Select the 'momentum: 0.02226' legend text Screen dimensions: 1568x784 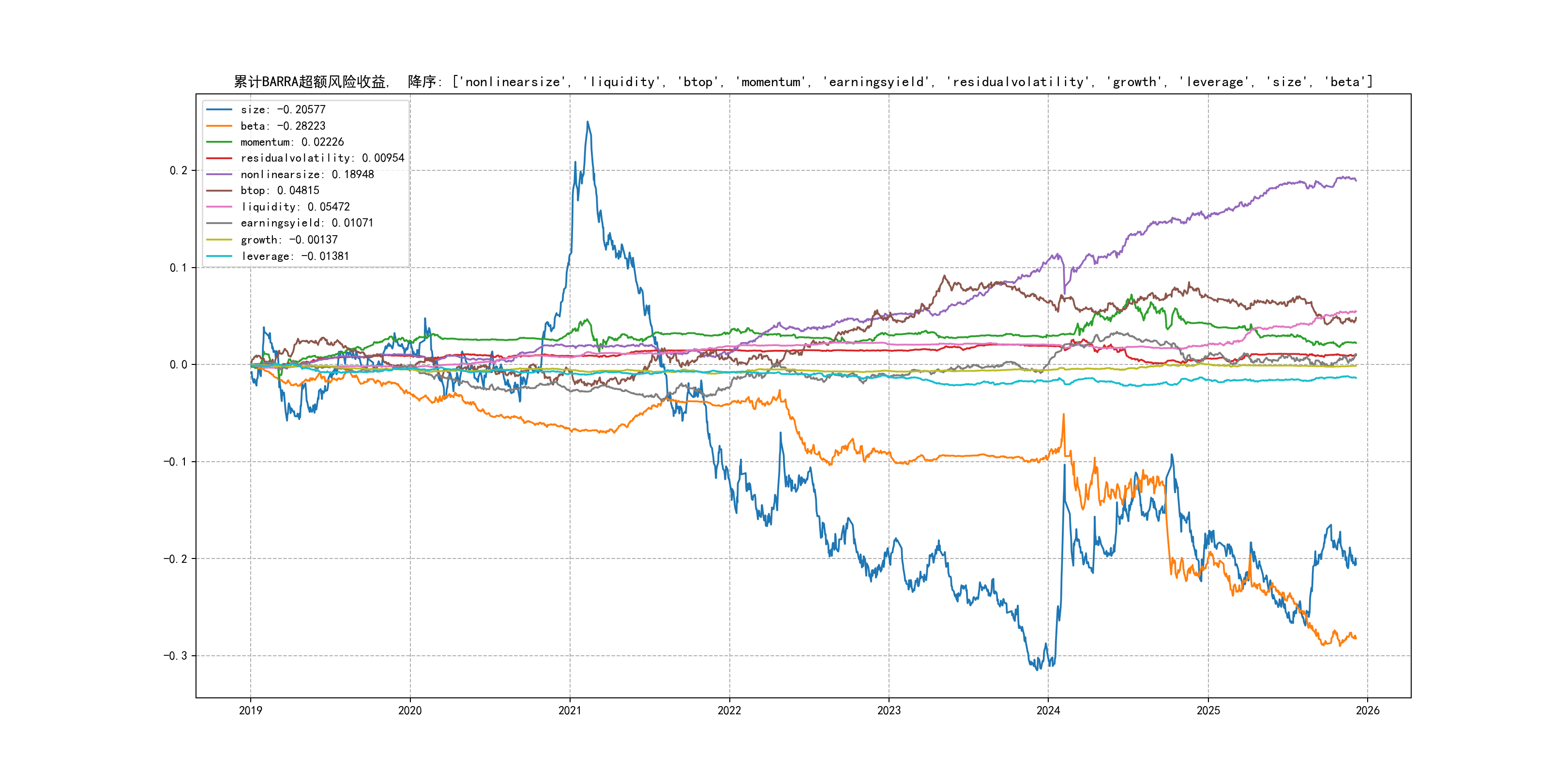292,142
